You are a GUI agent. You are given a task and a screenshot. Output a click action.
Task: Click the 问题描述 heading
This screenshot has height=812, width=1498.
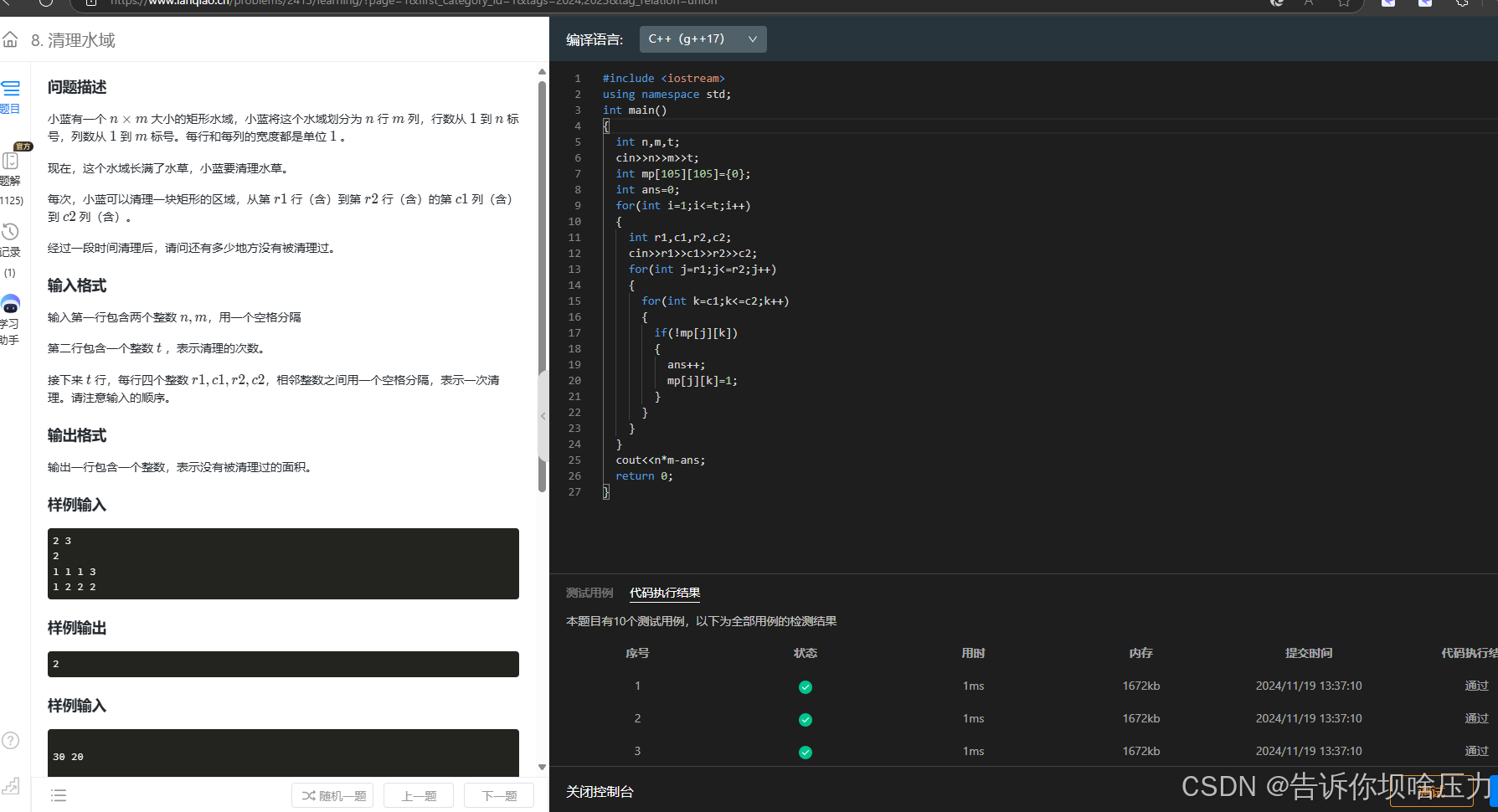77,87
